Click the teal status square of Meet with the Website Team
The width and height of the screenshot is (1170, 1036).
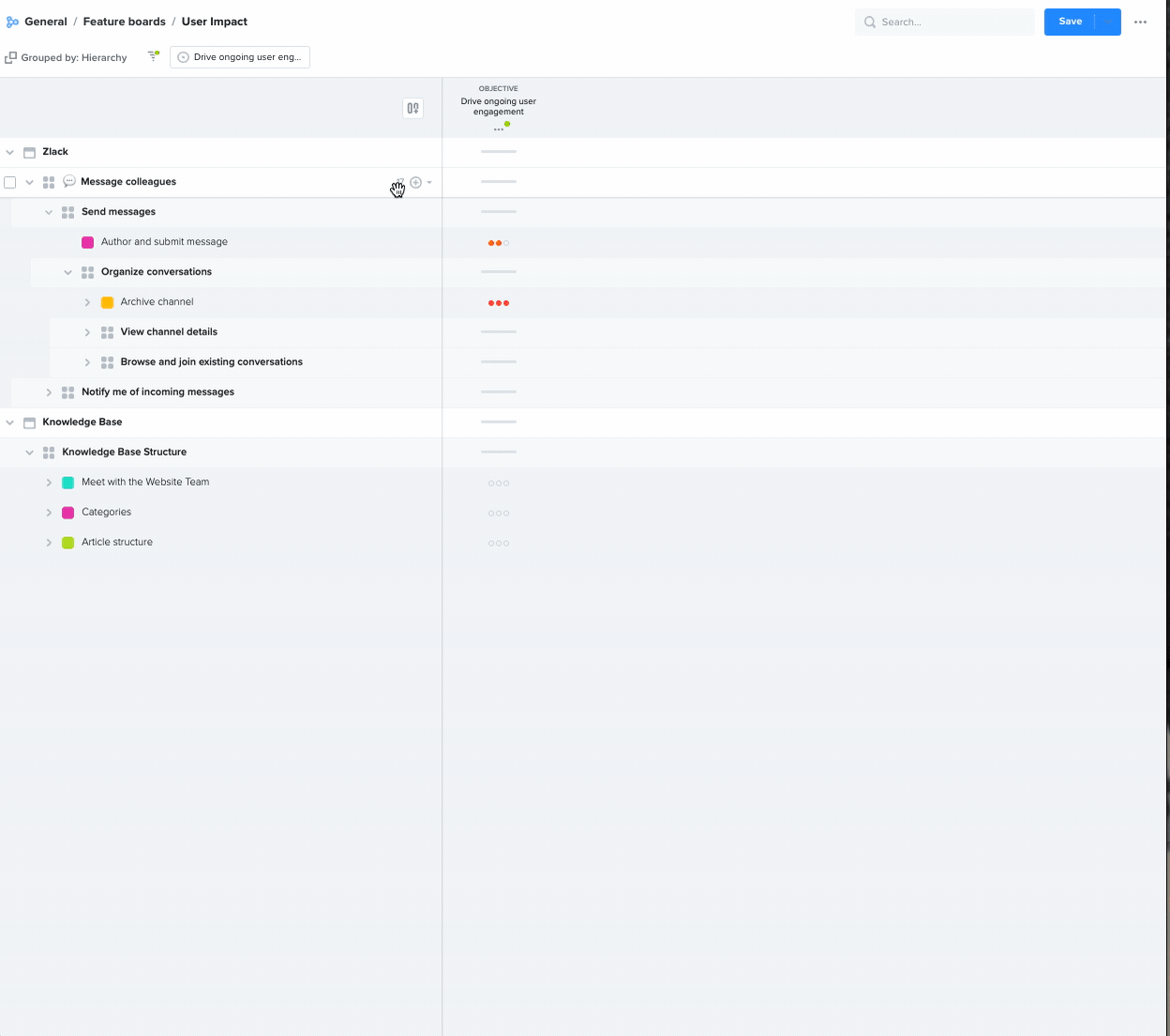pos(67,482)
